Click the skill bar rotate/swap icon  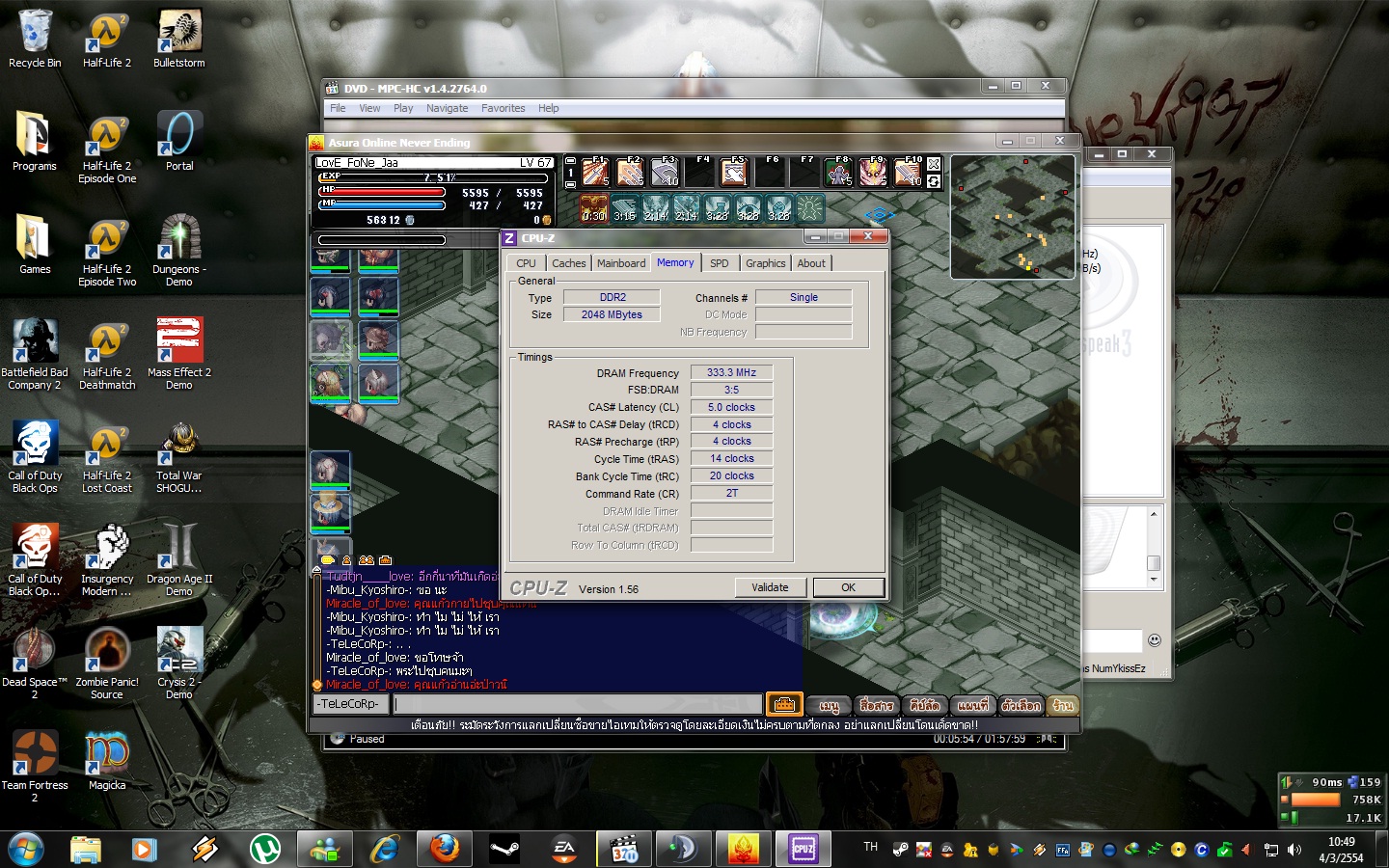[x=934, y=180]
